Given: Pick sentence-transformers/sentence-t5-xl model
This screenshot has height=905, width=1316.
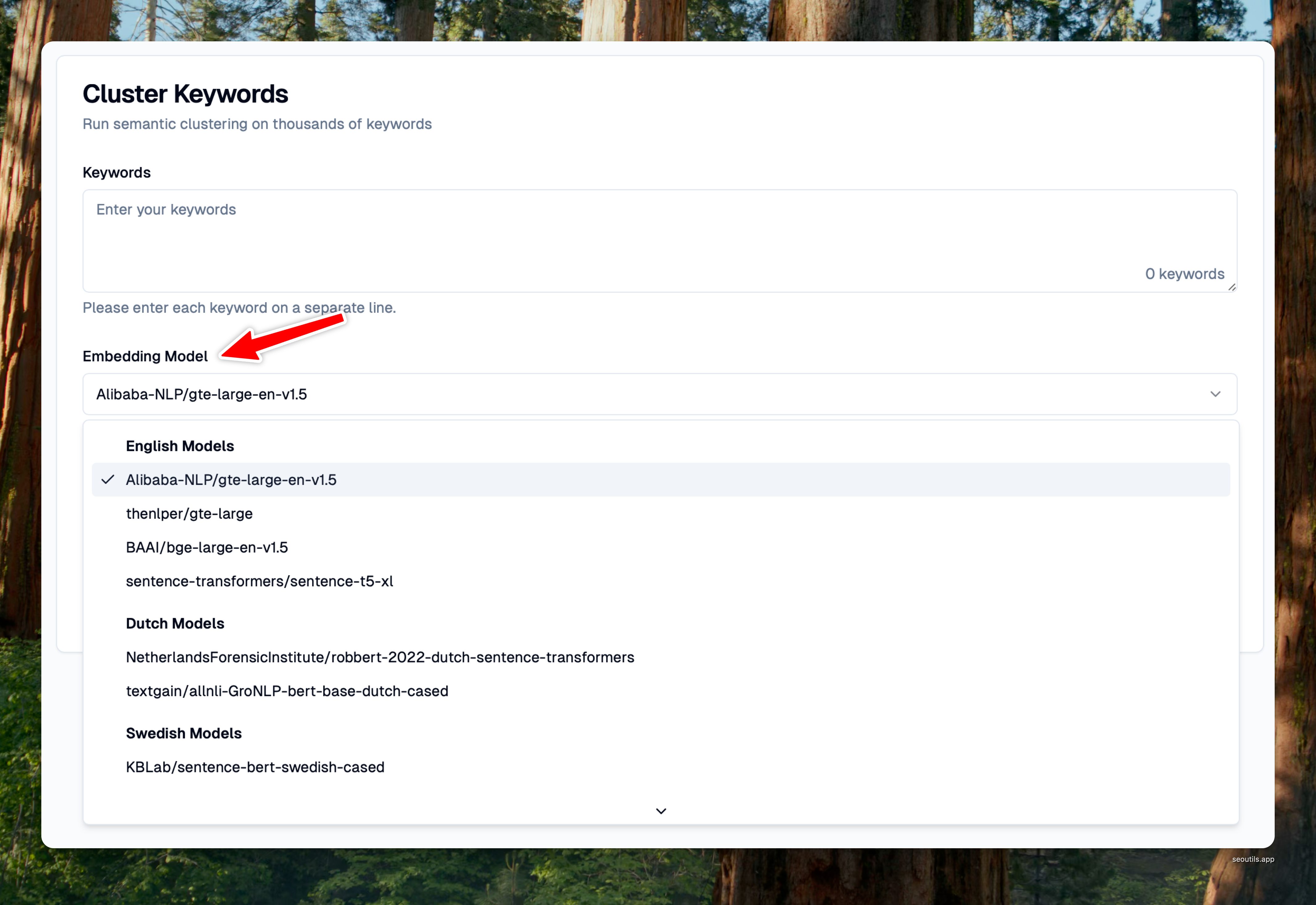Looking at the screenshot, I should [x=661, y=581].
